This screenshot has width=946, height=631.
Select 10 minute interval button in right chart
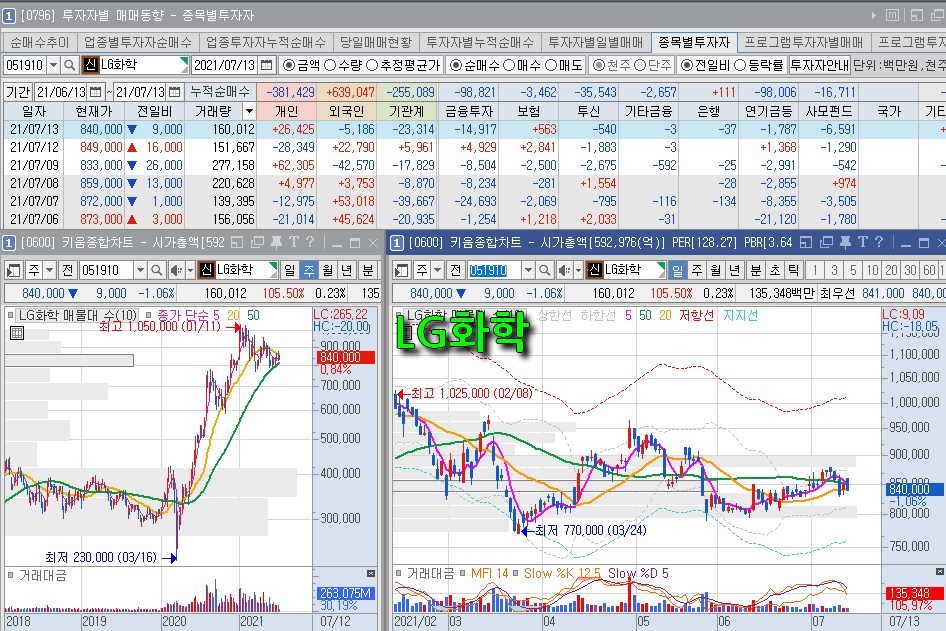coord(872,270)
